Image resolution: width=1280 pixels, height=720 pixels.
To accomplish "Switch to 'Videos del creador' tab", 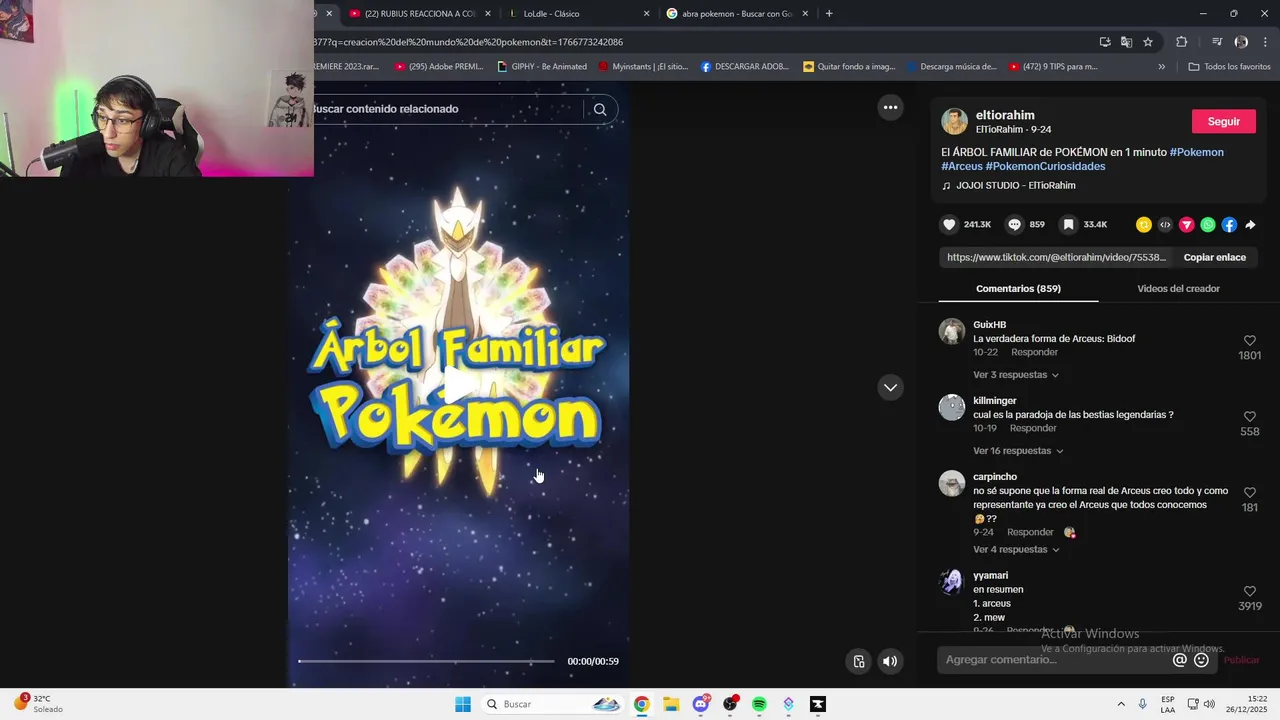I will click(1178, 289).
